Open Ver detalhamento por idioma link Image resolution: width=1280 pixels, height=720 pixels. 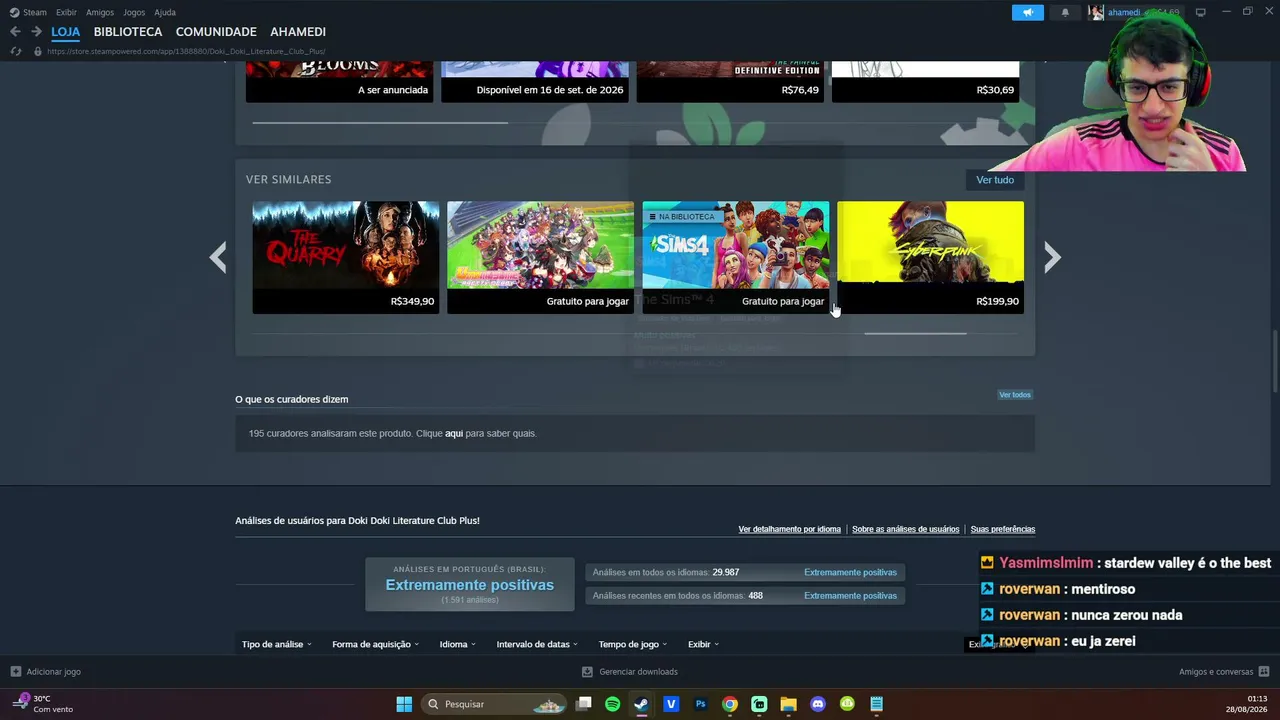click(790, 529)
